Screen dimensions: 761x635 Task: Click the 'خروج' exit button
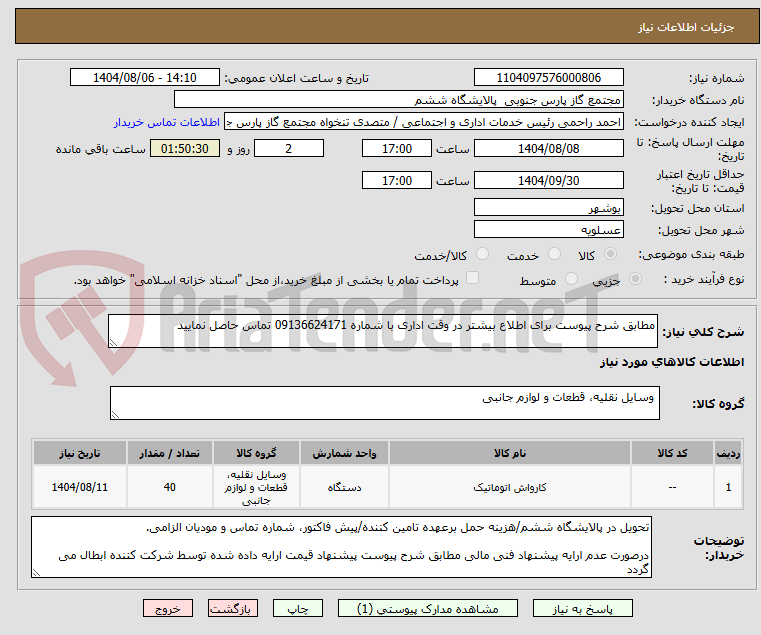click(167, 608)
